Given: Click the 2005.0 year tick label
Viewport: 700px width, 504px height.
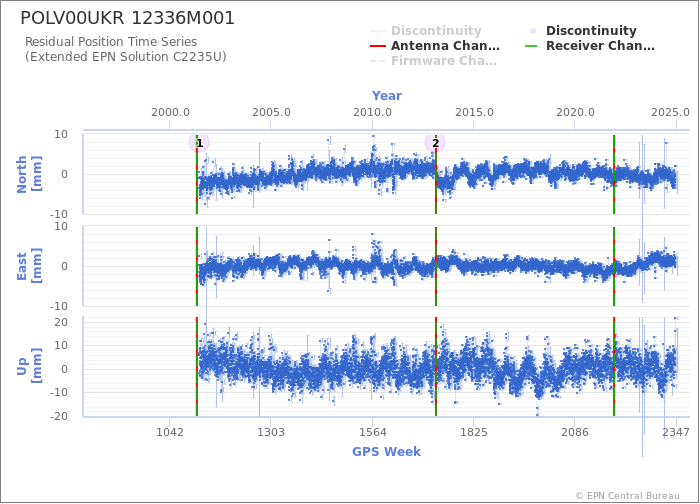Looking at the screenshot, I should click(x=271, y=112).
